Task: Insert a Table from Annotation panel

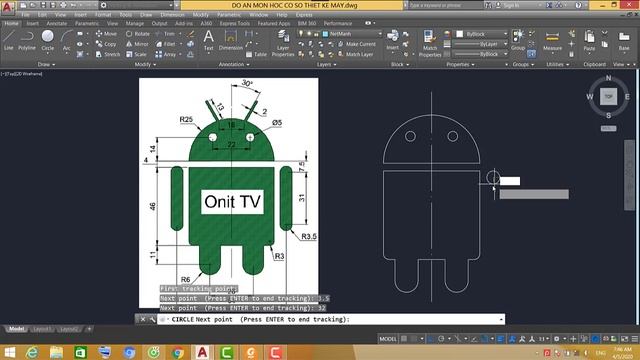Action: 256,54
